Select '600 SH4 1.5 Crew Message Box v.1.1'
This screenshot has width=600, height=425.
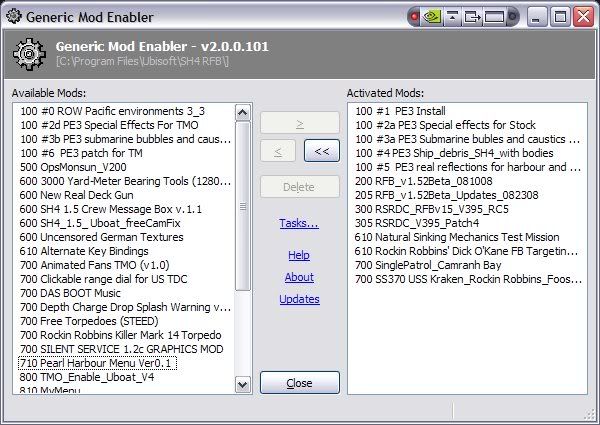pyautogui.click(x=111, y=209)
